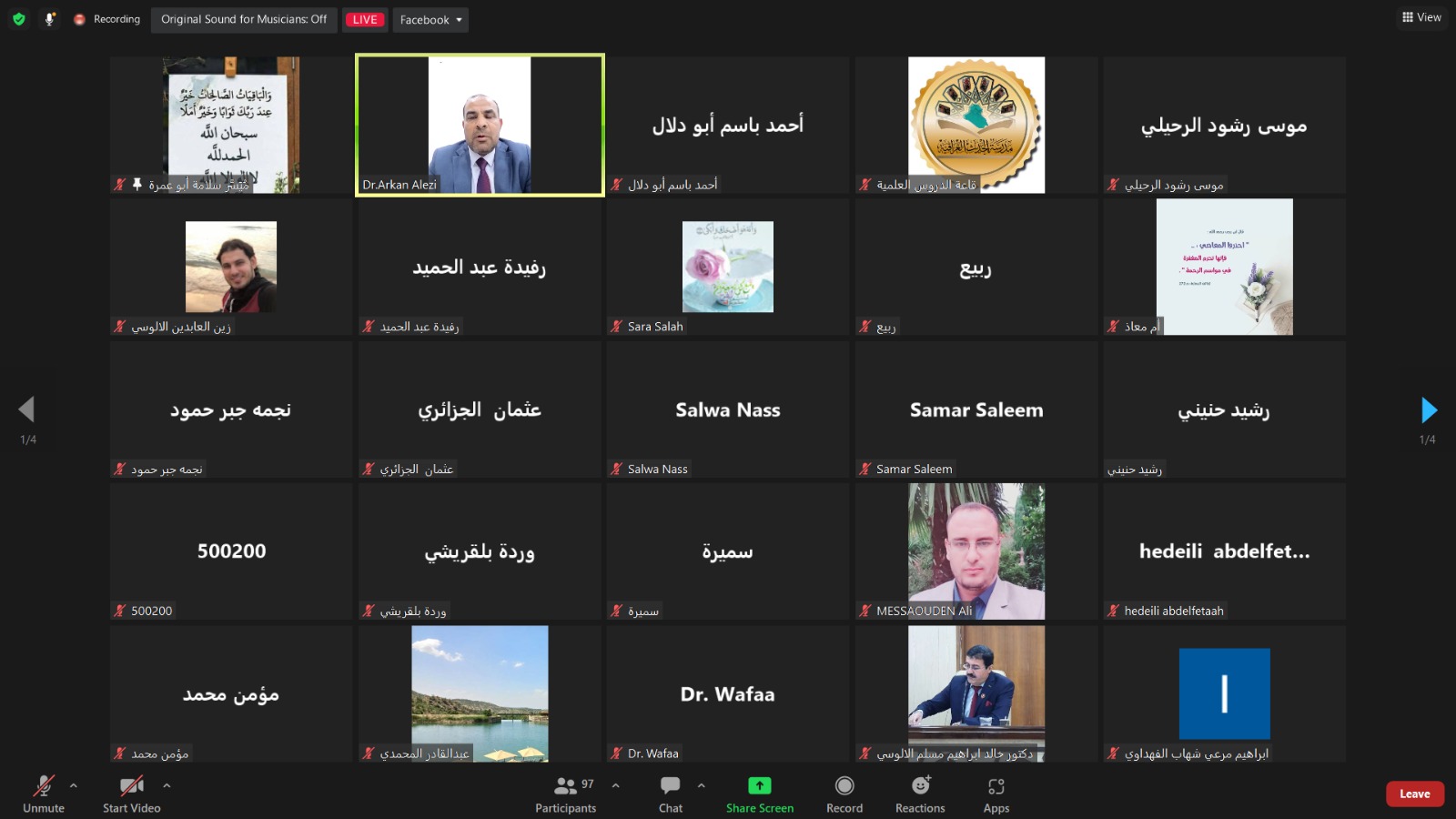Viewport: 1456px width, 819px height.
Task: Go to next gallery page with blue arrow
Action: pos(1429,410)
